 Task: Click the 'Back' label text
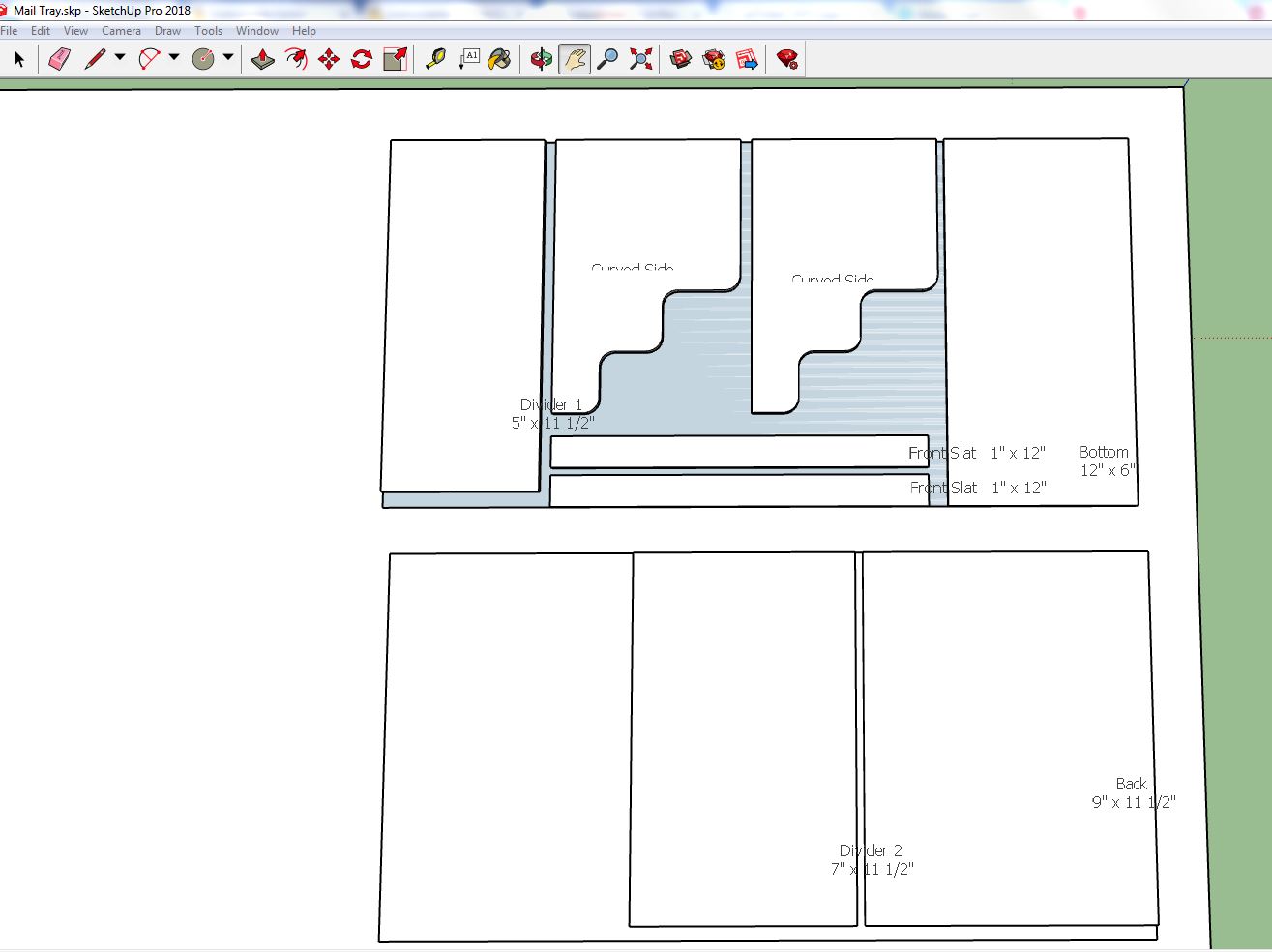pos(1131,784)
